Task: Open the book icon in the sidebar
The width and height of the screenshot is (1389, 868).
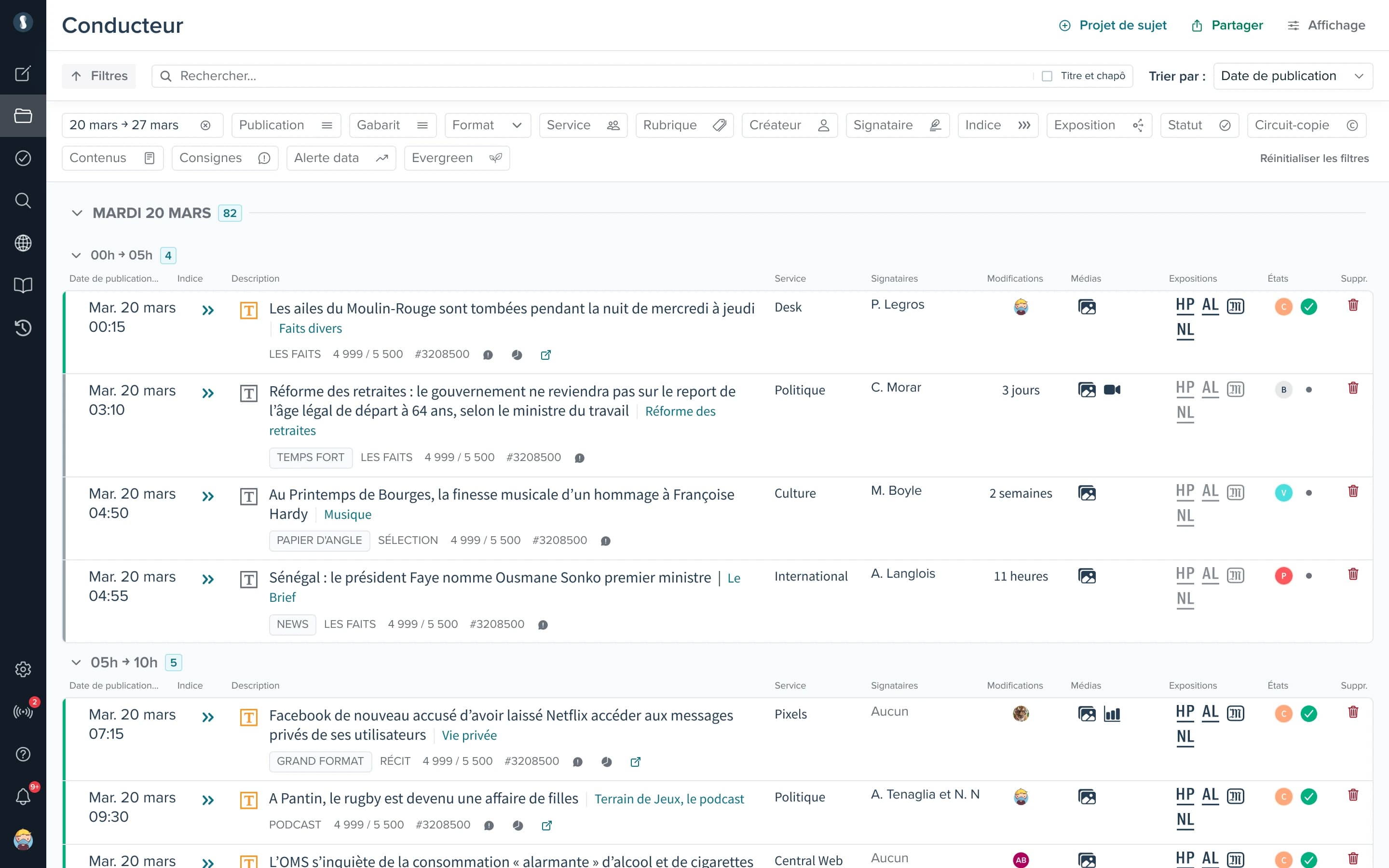Action: (x=23, y=285)
